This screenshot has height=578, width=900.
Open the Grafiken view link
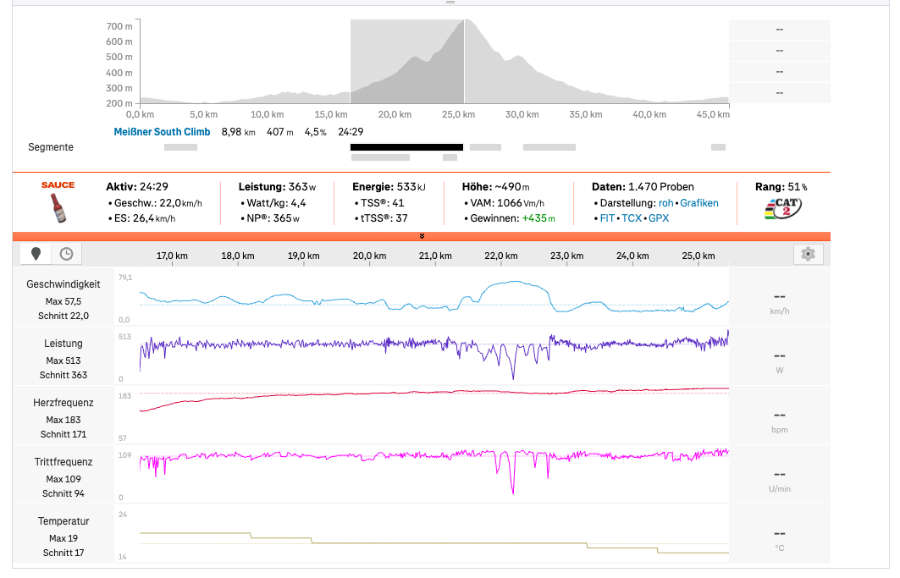[x=699, y=203]
